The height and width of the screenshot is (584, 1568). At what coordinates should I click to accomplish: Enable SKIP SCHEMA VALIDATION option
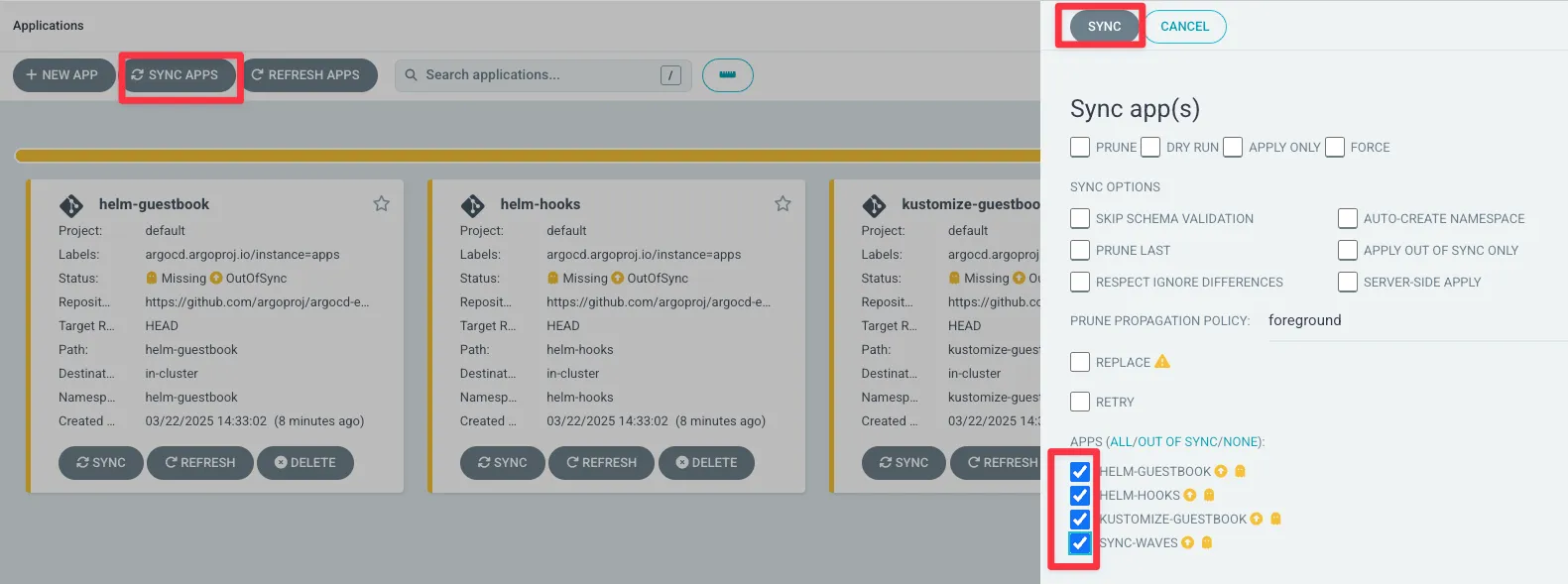[x=1080, y=218]
